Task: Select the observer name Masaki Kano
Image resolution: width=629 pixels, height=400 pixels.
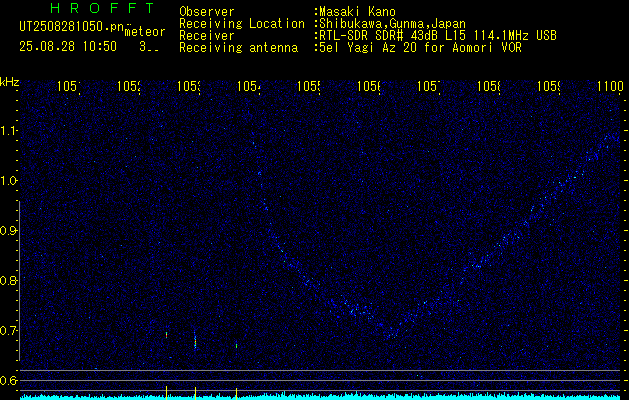Action: [357, 12]
